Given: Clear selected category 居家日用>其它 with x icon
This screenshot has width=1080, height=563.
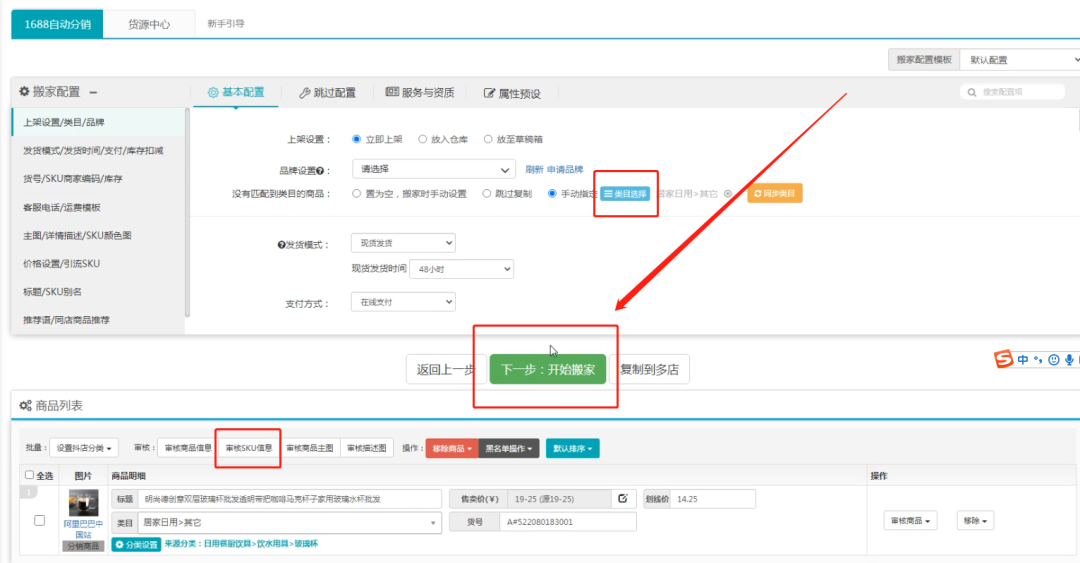Looking at the screenshot, I should point(728,194).
